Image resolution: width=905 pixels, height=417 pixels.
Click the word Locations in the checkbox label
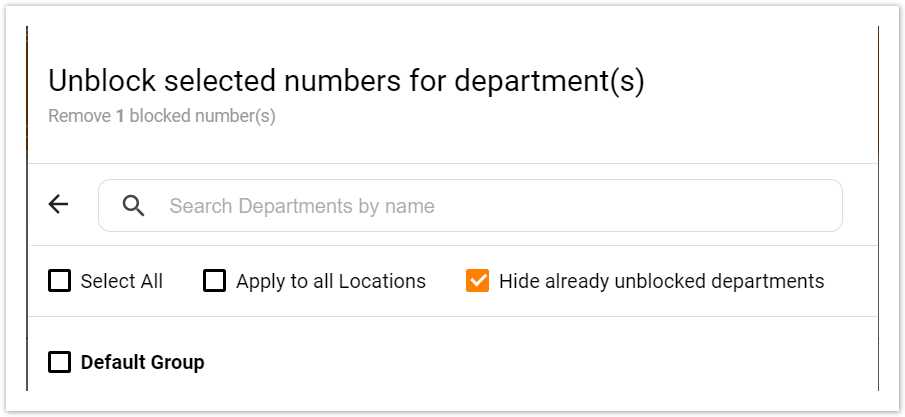382,281
